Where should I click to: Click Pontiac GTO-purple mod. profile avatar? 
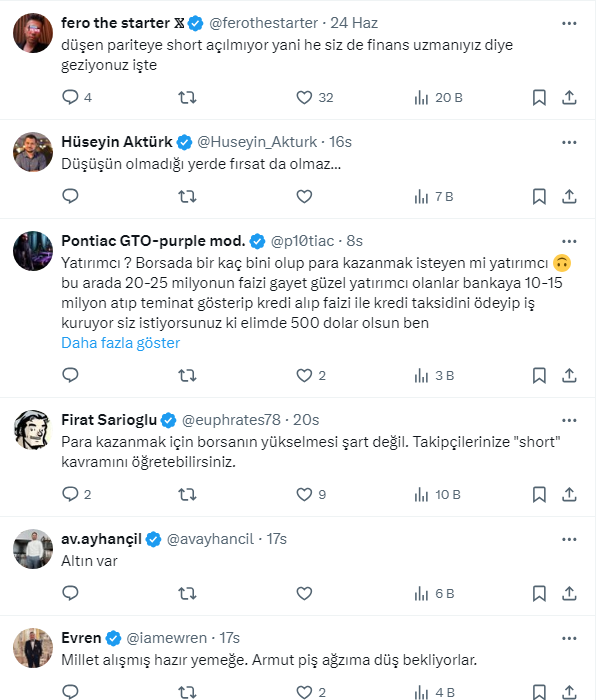tap(33, 251)
